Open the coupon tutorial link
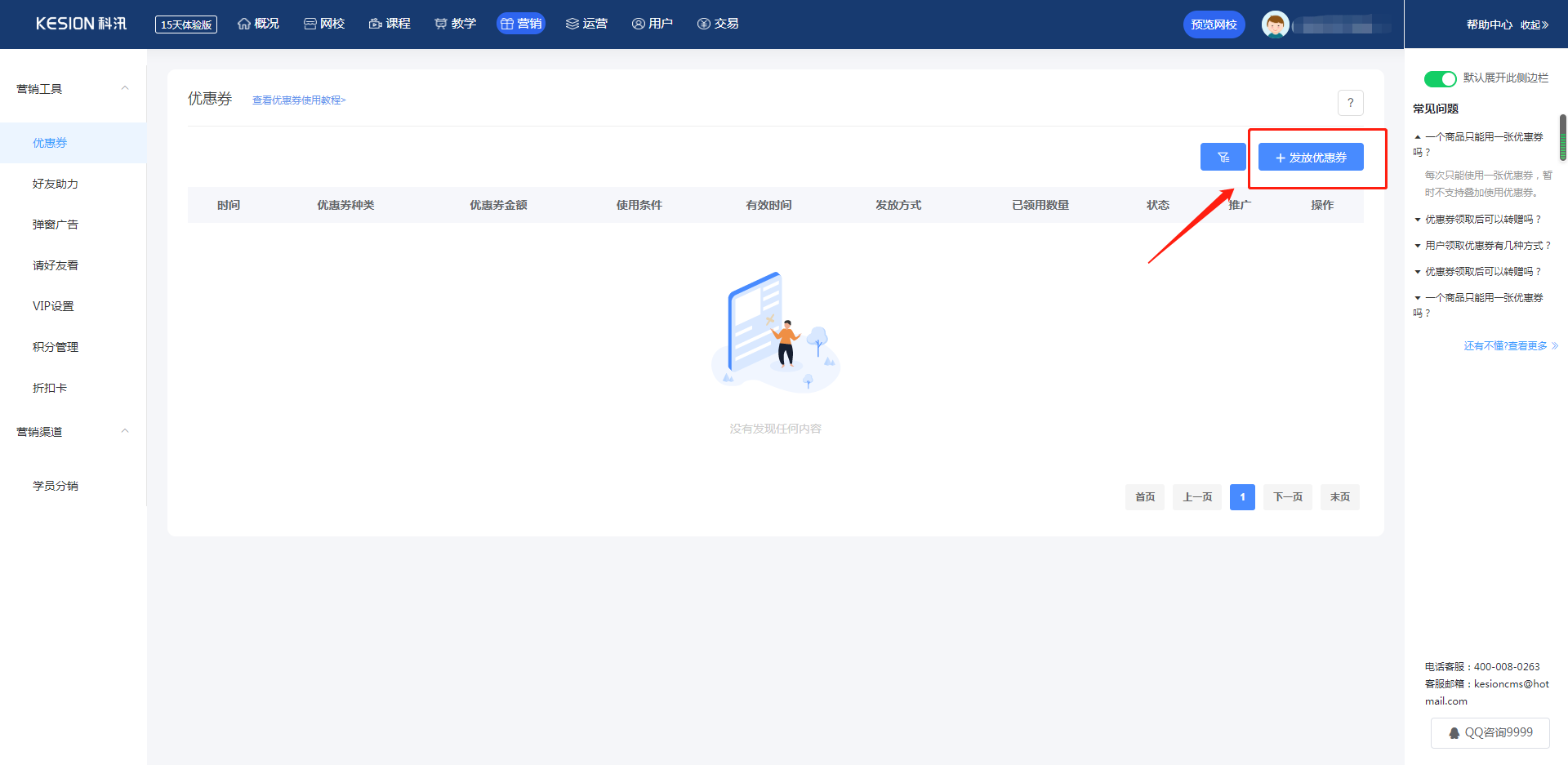Image resolution: width=1568 pixels, height=765 pixels. click(x=299, y=100)
